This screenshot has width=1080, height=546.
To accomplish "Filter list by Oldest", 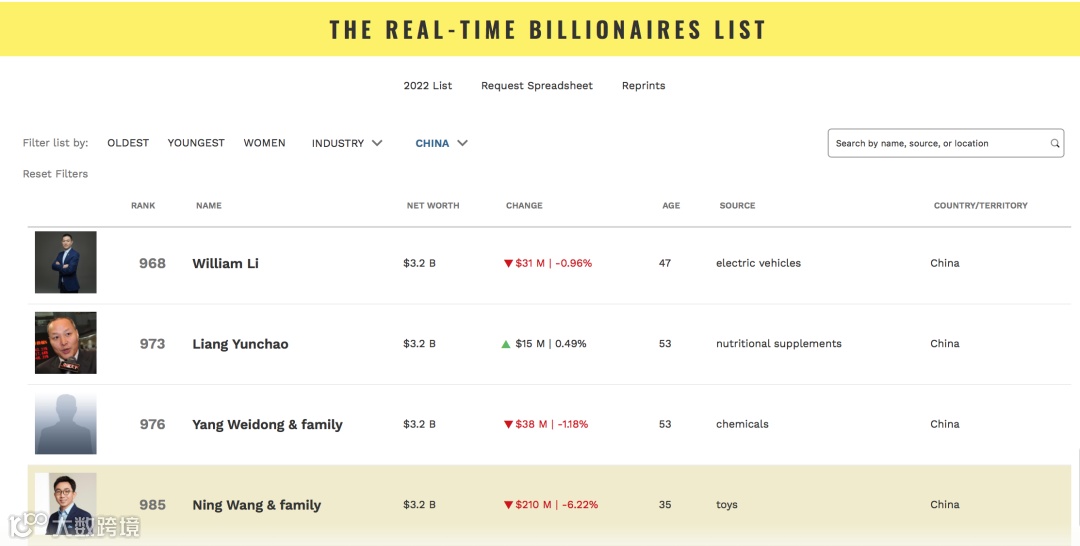I will 128,143.
